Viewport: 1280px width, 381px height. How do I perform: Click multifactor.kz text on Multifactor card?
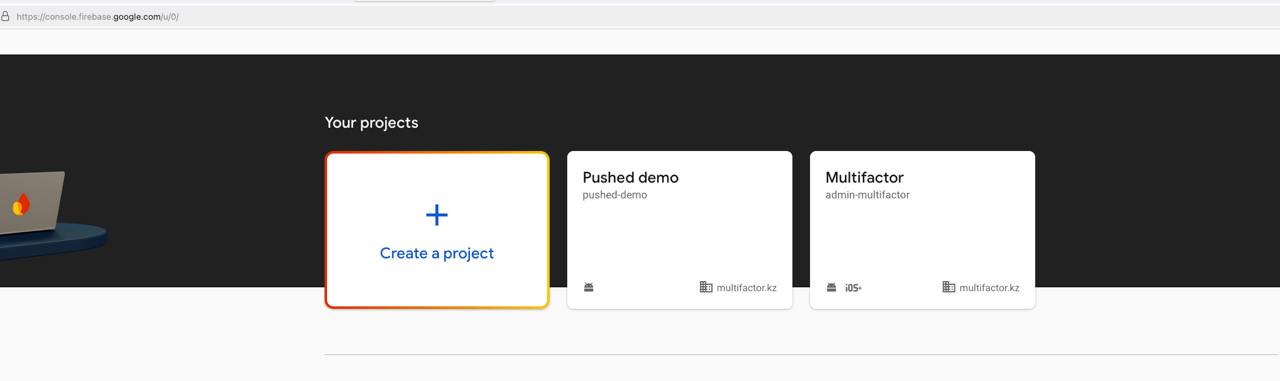coord(989,288)
